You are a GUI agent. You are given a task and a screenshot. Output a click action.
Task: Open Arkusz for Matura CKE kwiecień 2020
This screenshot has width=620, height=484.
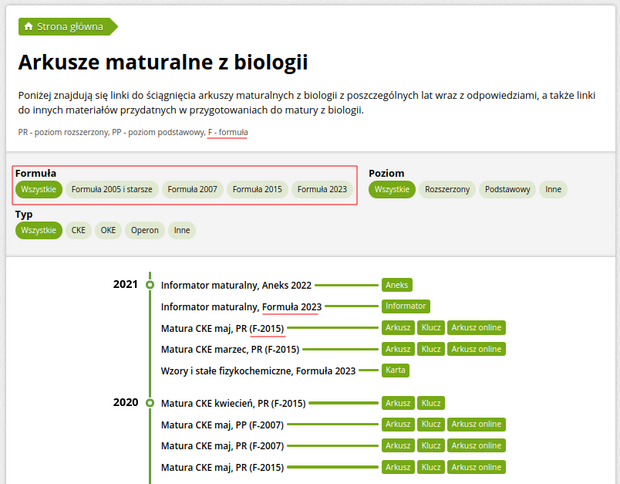[398, 403]
